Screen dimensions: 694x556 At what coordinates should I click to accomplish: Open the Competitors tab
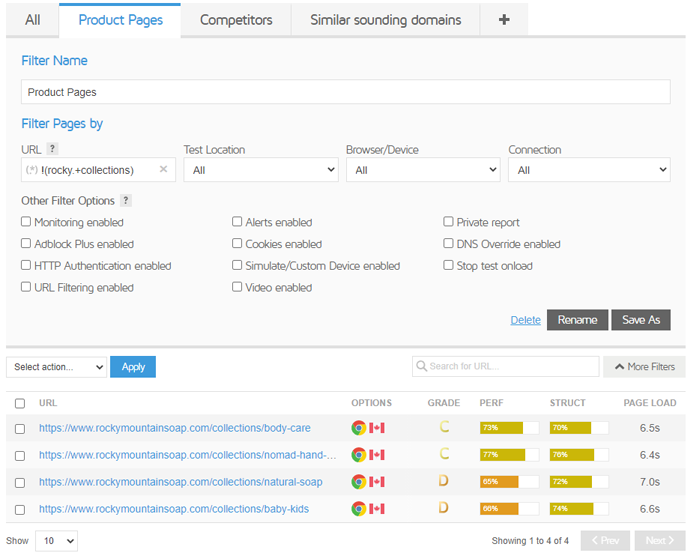[x=236, y=20]
